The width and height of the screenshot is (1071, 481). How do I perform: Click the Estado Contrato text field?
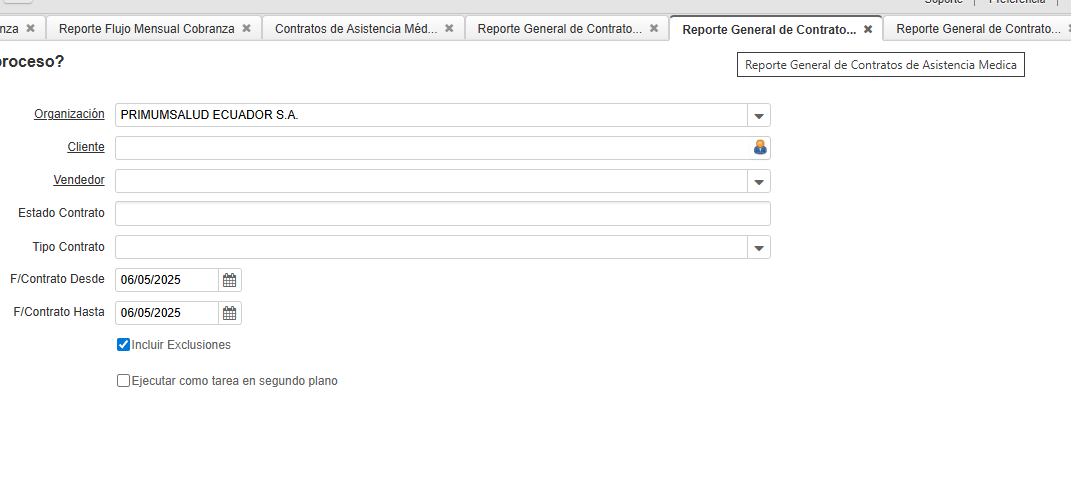click(442, 214)
